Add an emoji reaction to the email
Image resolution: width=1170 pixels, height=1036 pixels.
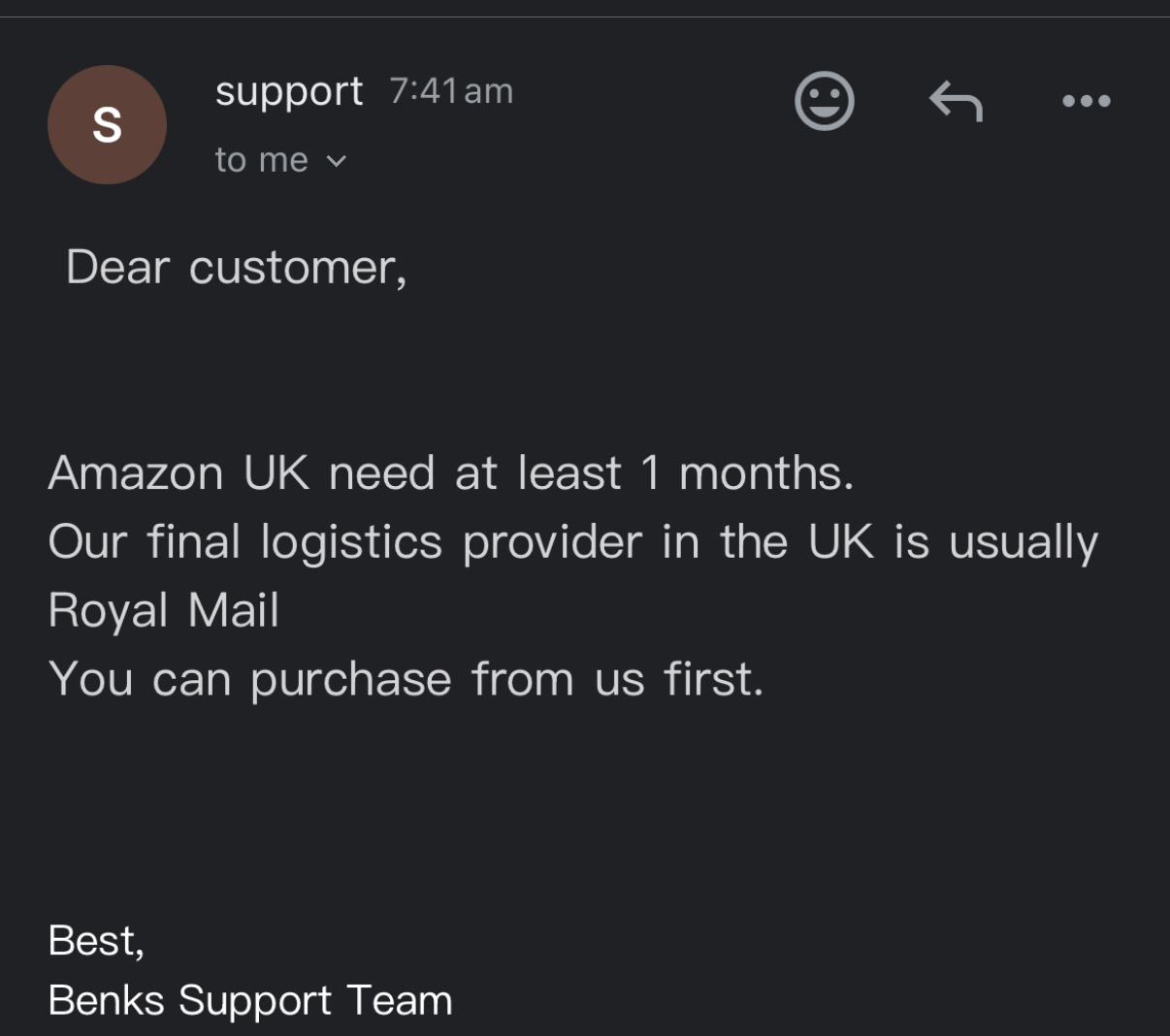point(825,101)
